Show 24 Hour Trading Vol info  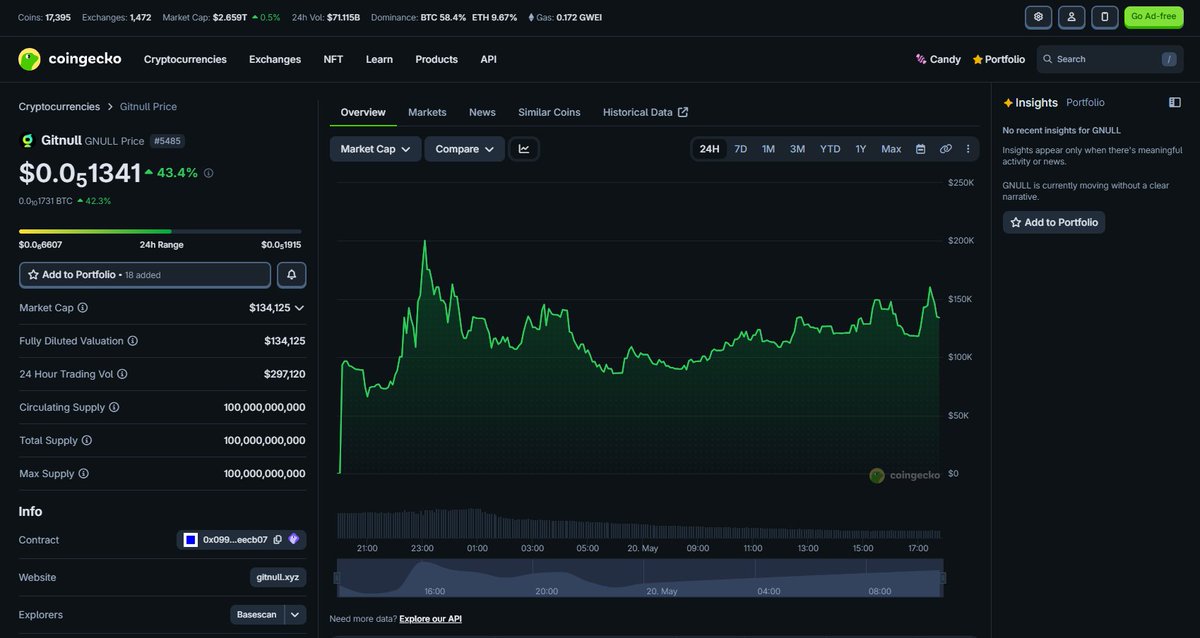tap(122, 374)
